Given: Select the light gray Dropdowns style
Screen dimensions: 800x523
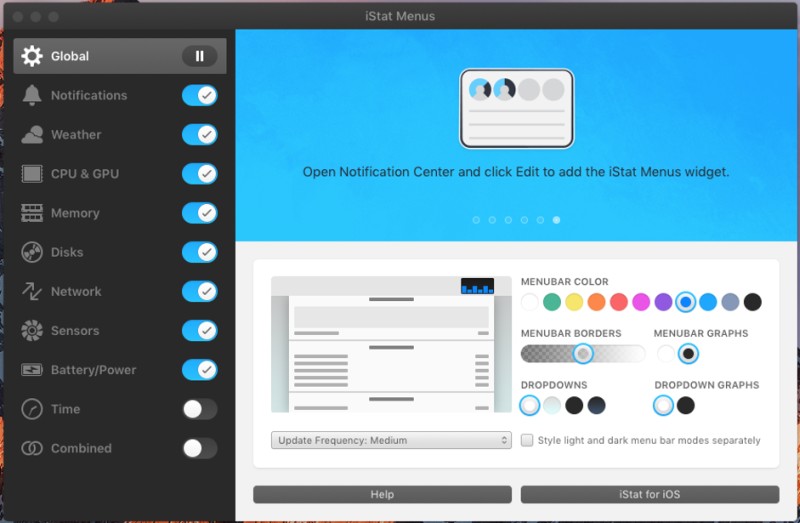Looking at the screenshot, I should tap(552, 406).
